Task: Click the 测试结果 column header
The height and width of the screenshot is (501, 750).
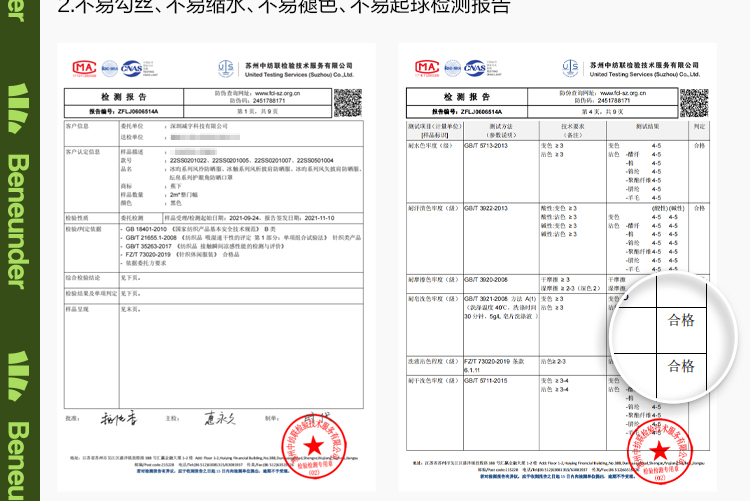Action: [647, 126]
